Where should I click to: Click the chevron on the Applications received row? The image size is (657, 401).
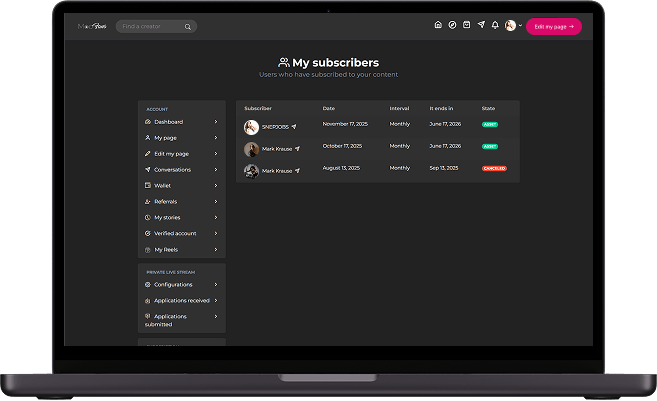pyautogui.click(x=216, y=300)
